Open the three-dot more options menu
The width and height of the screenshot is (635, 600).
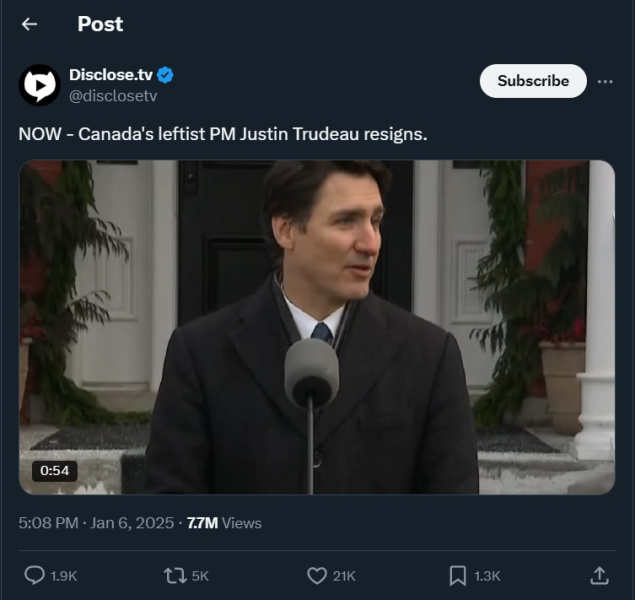pos(605,82)
